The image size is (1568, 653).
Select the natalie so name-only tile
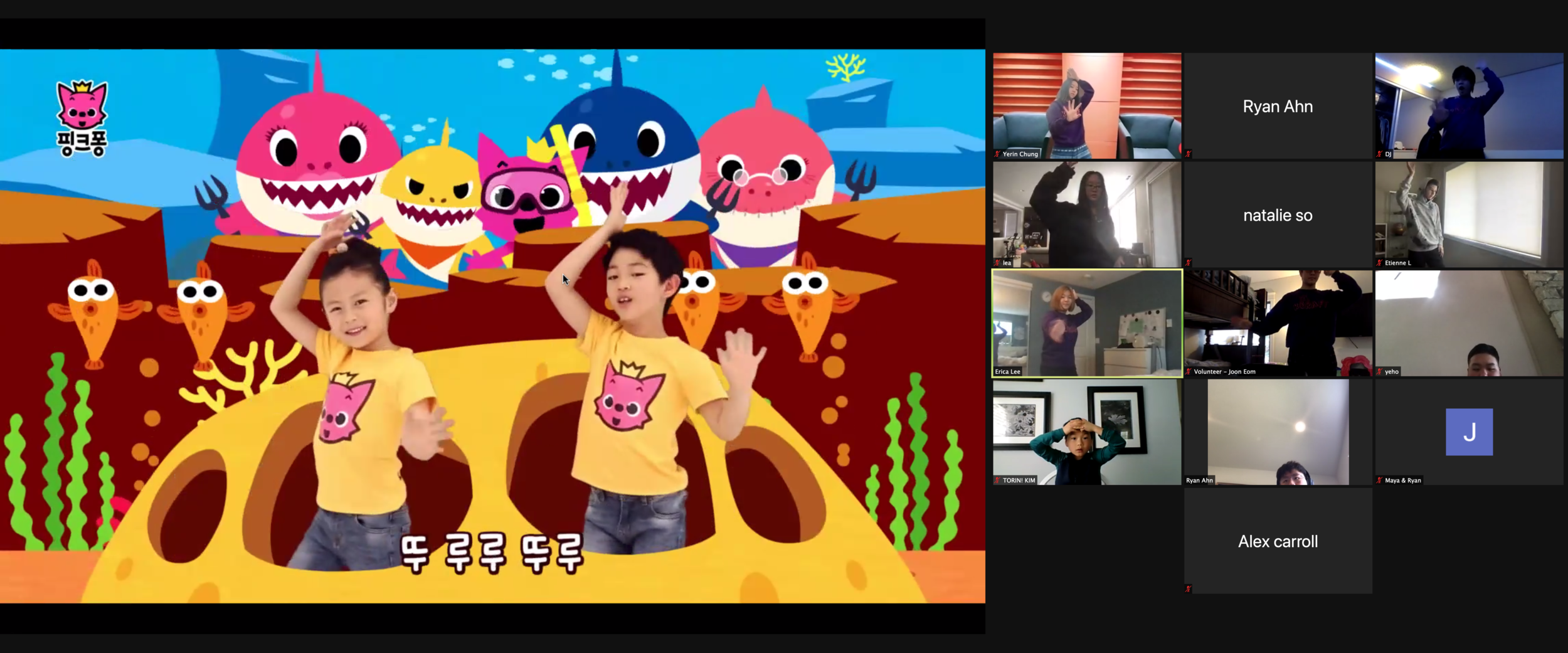coord(1278,215)
